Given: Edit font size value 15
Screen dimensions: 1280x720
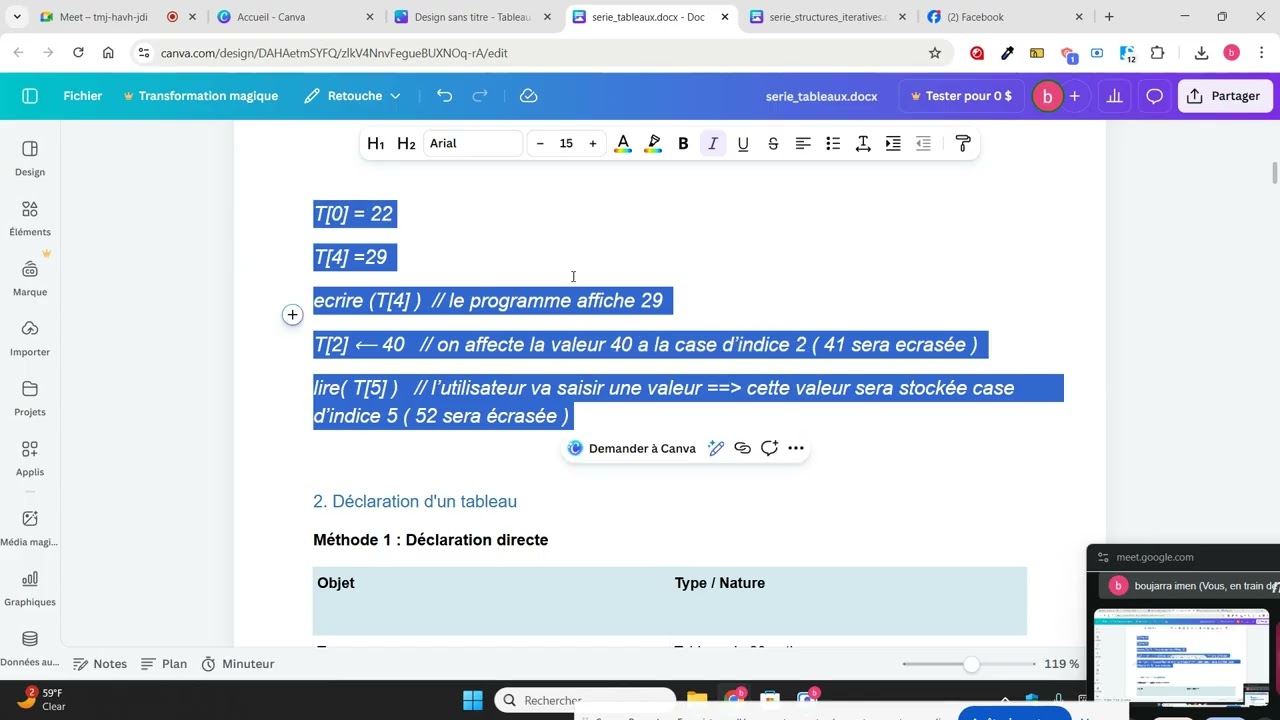Looking at the screenshot, I should (566, 144).
